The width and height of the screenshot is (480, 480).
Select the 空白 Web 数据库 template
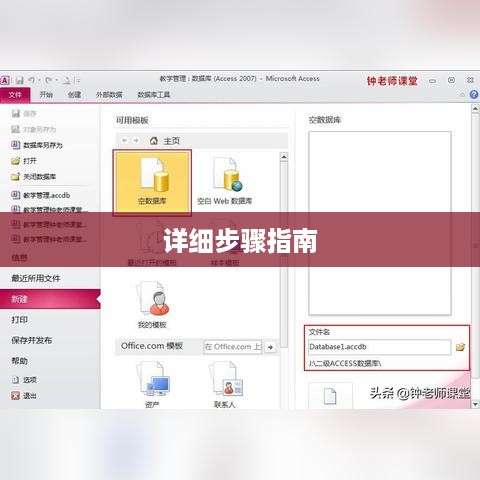225,182
